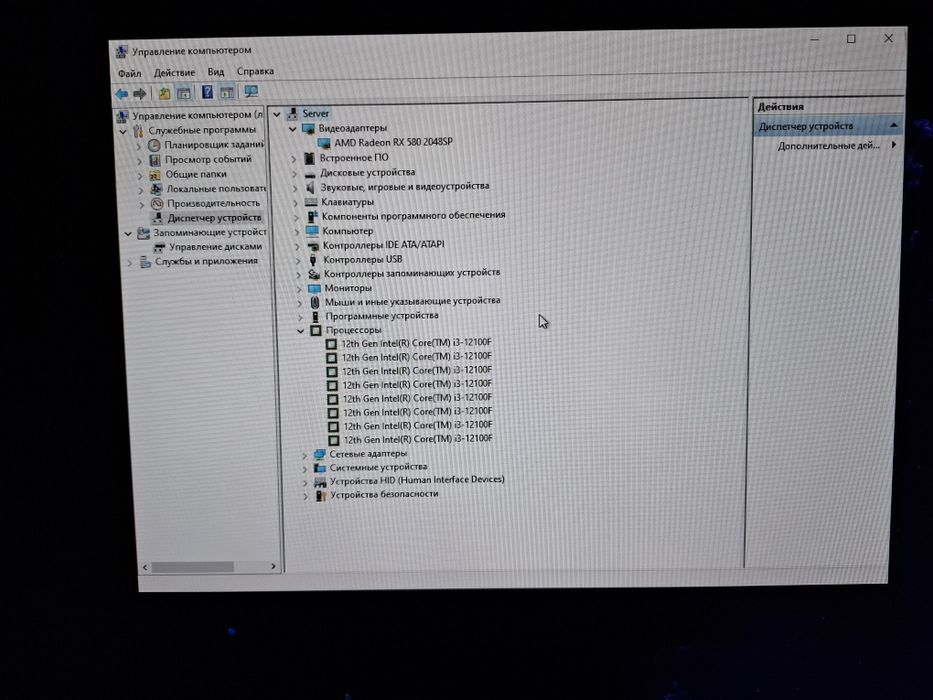Screen dimensions: 933x700
Task: Click left pane scrollbar right arrow
Action: (273, 567)
